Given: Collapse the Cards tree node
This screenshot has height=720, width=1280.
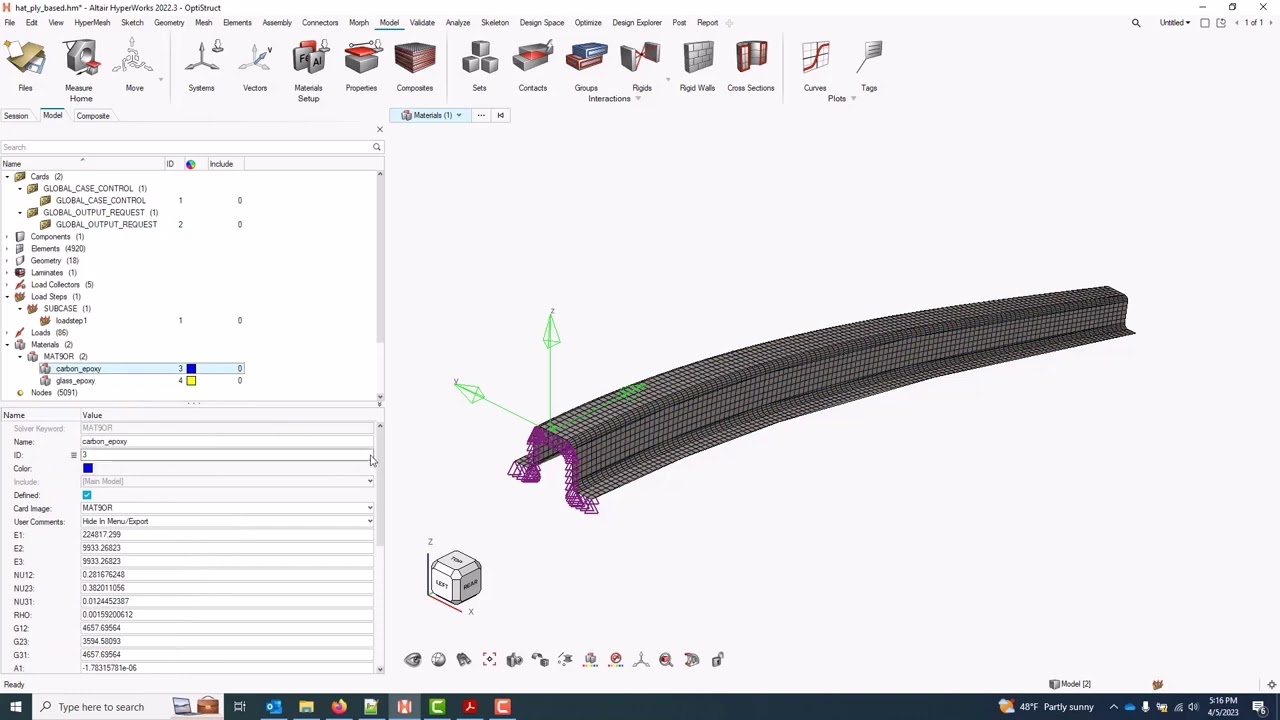Looking at the screenshot, I should [x=7, y=176].
